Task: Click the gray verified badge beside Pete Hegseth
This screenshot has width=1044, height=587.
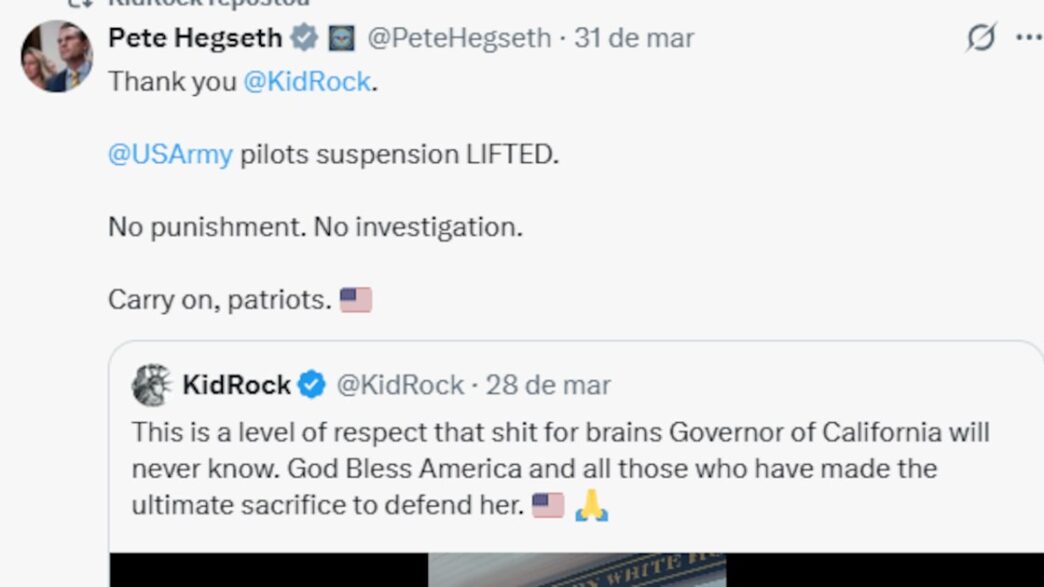Action: 303,38
